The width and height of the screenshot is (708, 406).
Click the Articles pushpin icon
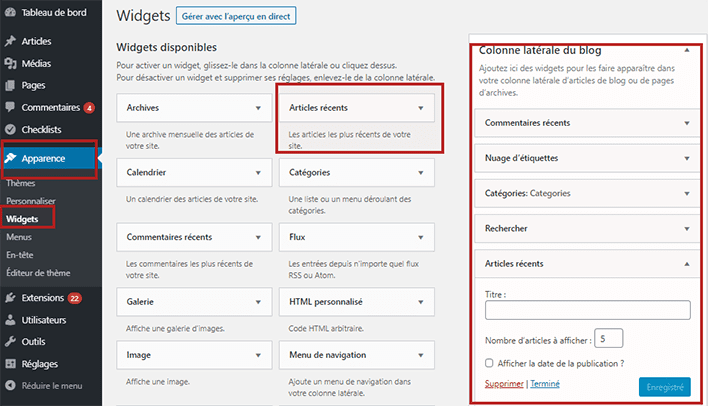10,41
